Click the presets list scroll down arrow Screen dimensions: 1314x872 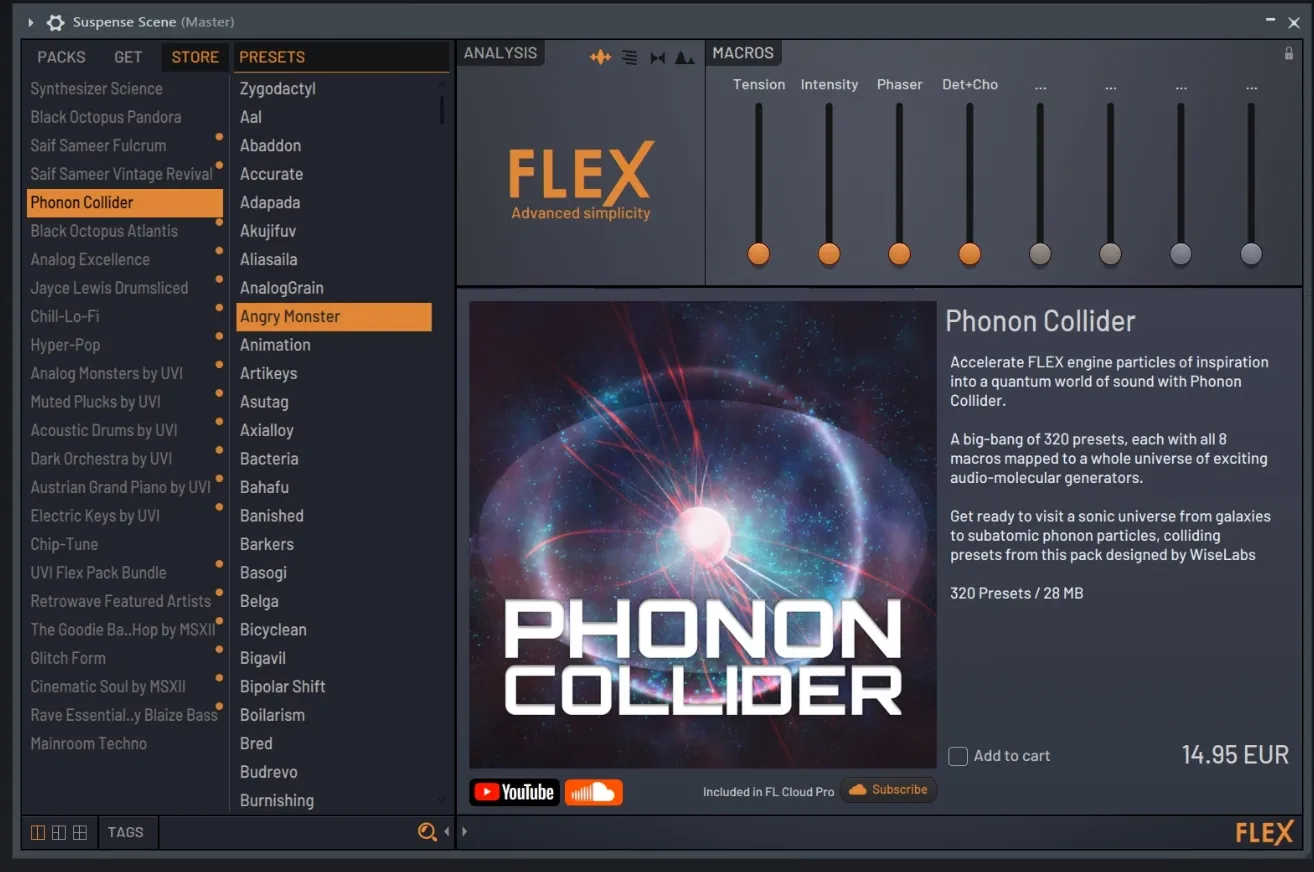tap(442, 800)
